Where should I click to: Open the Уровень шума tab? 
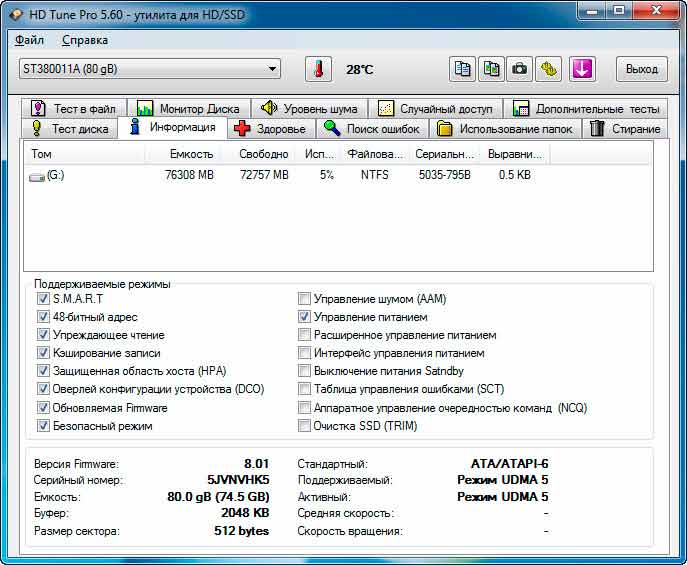(x=309, y=108)
